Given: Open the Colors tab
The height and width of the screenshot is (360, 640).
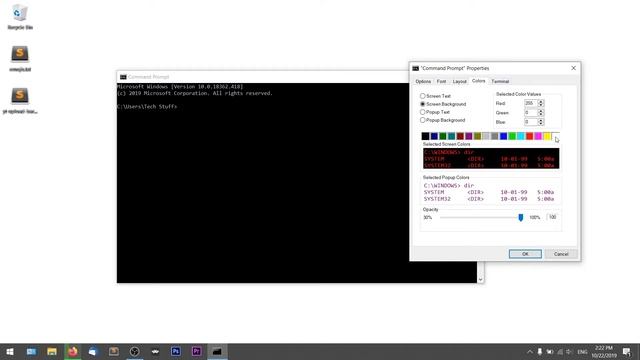Looking at the screenshot, I should pos(478,81).
